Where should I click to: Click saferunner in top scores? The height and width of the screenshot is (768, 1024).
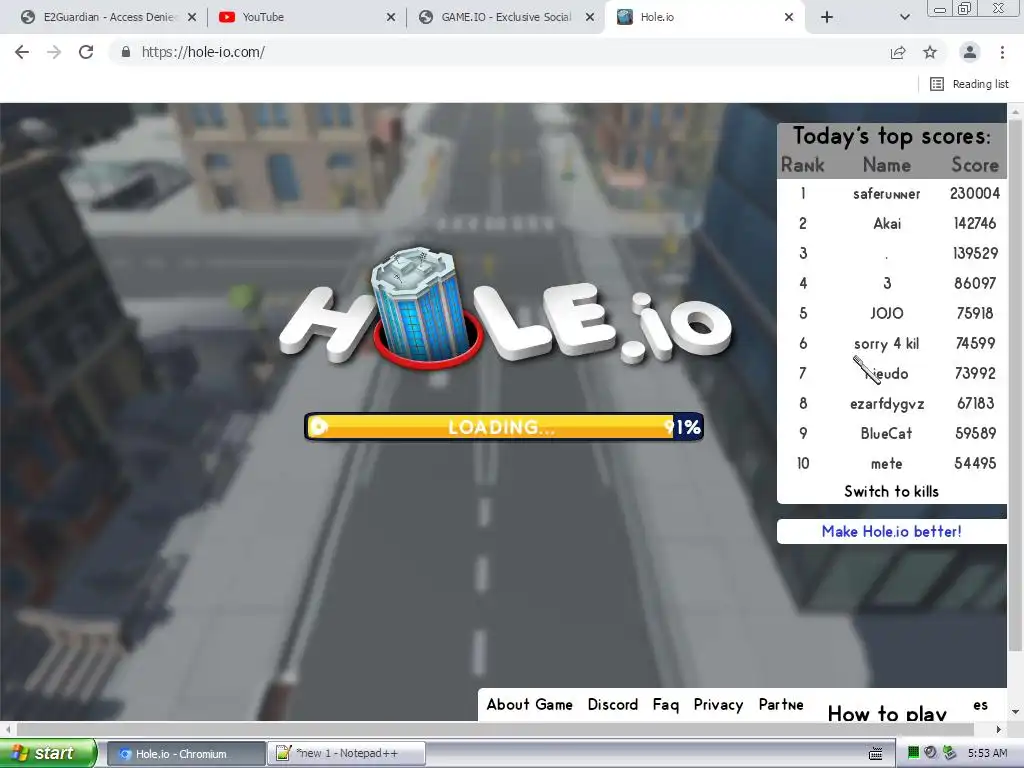[x=886, y=194]
